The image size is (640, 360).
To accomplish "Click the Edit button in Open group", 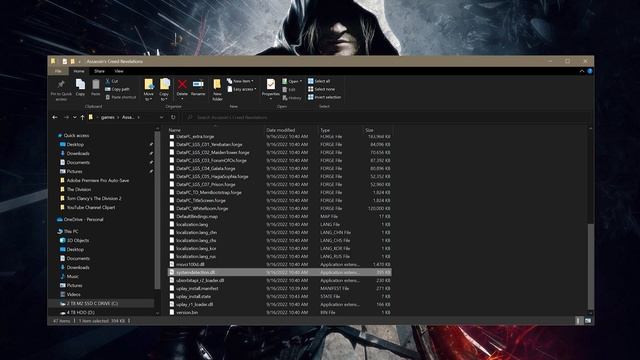I will (289, 89).
